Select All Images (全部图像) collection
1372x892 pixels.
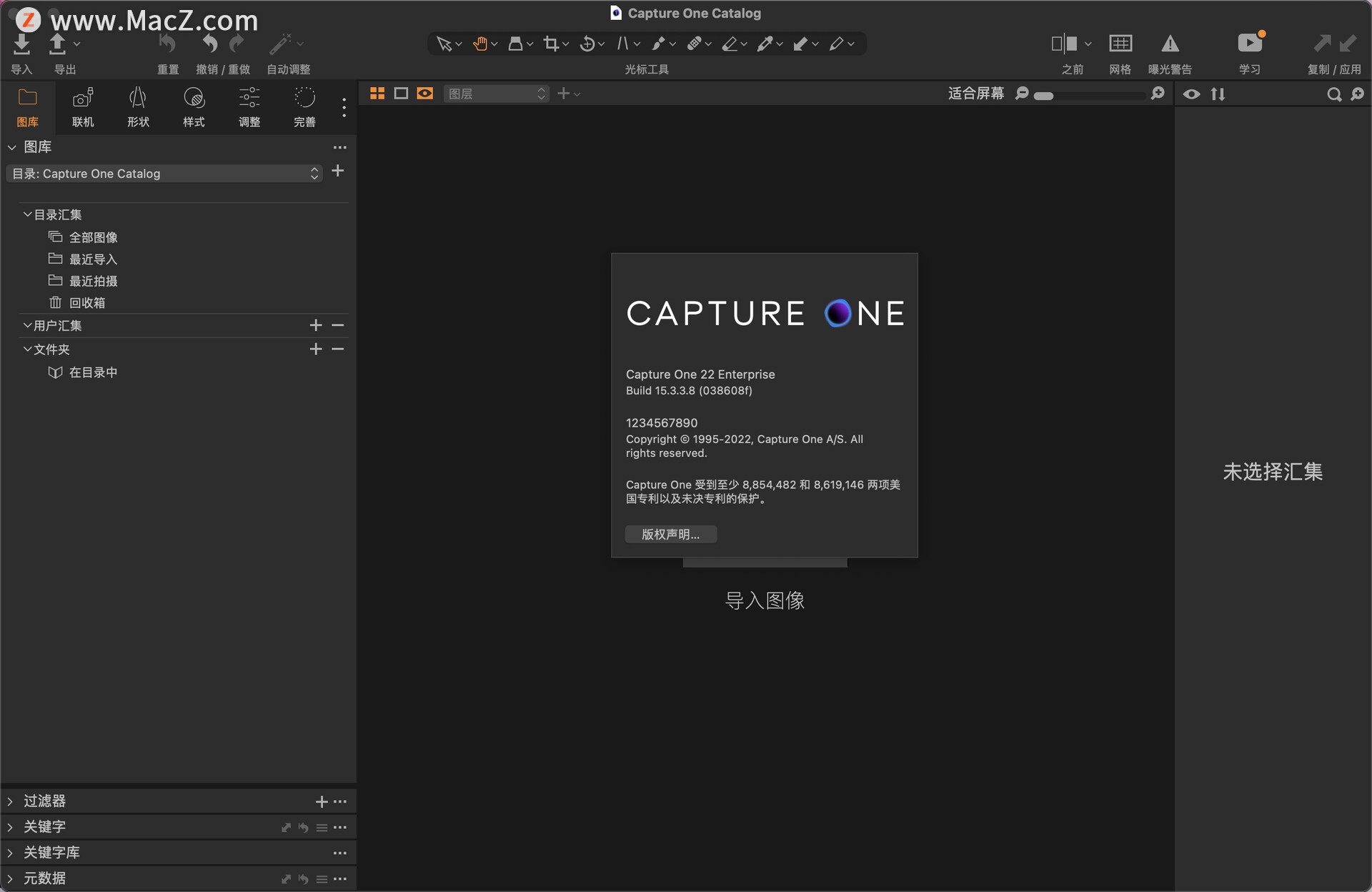93,237
